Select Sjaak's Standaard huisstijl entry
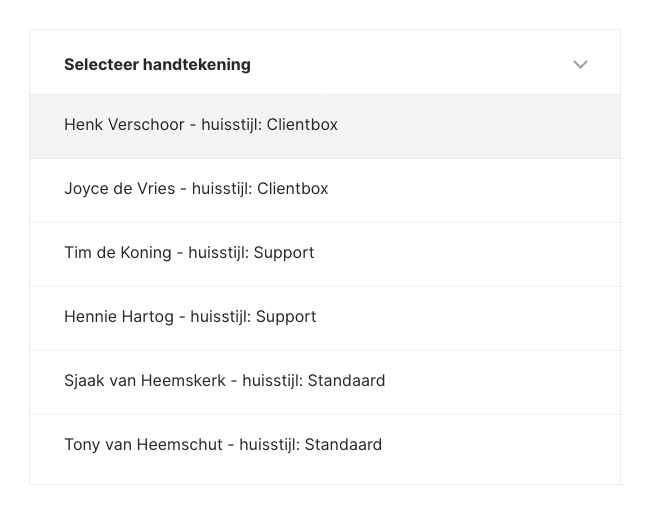Viewport: 650px width, 518px height. [224, 381]
